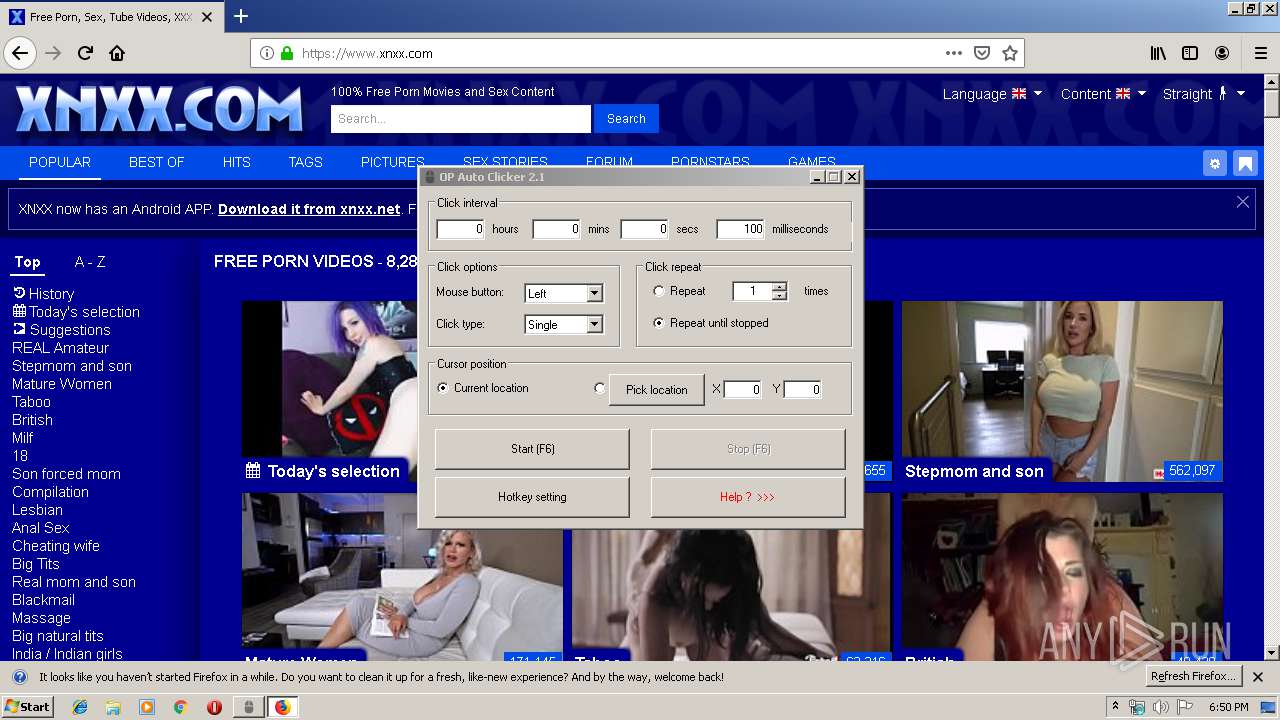Open the PICTURES tab
Viewport: 1280px width, 720px height.
(392, 162)
